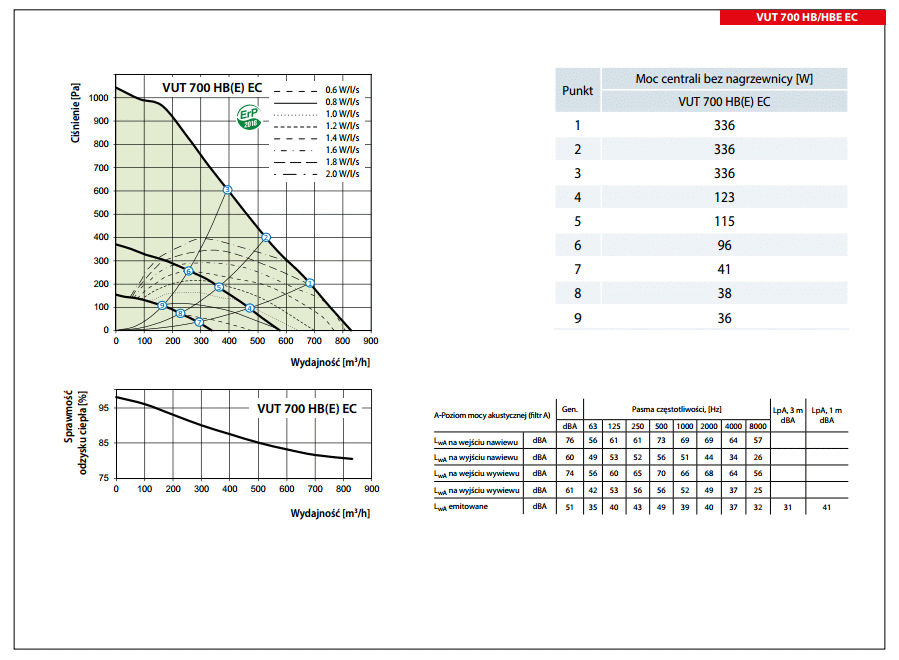Select point marker 6 on the pressure chart
This screenshot has height=660, width=899.
pos(188,271)
